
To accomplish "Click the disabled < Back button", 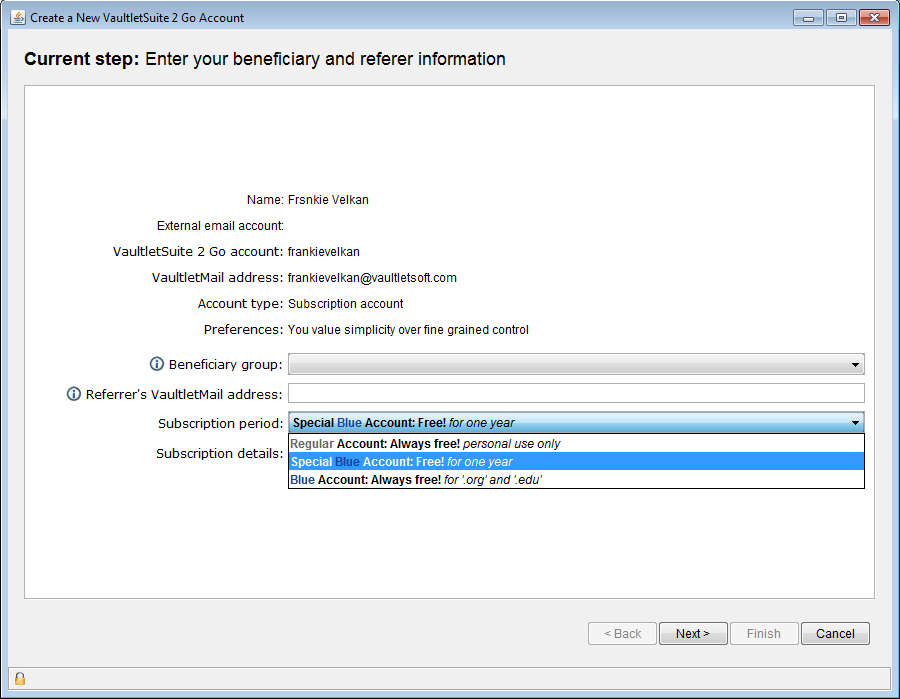I will 622,634.
